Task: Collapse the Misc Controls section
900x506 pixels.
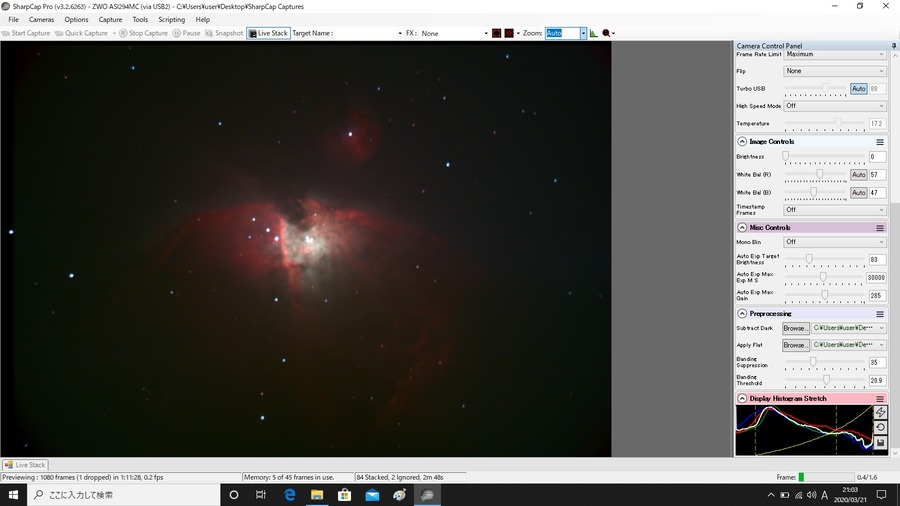Action: 742,228
